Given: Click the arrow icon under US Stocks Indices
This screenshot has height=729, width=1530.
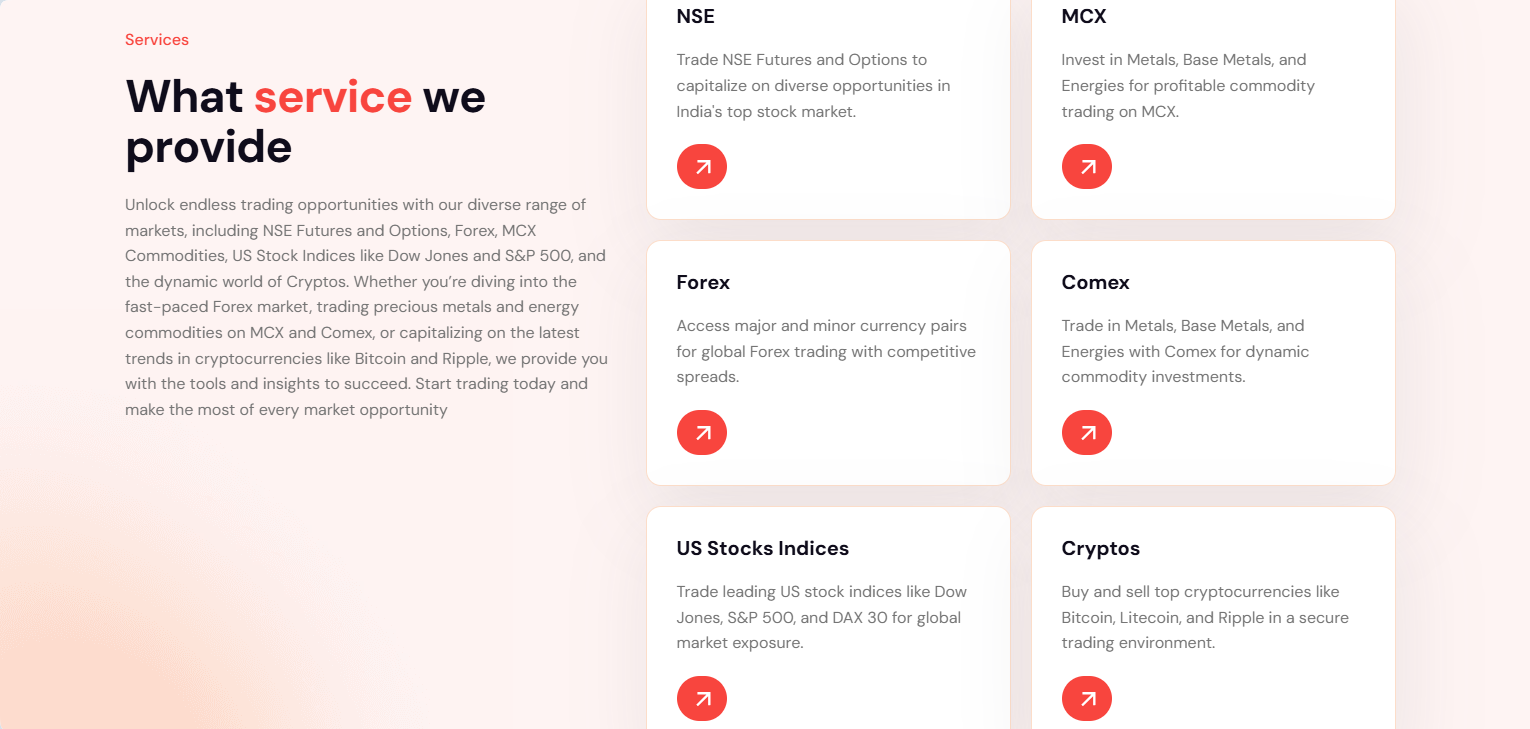Looking at the screenshot, I should point(702,699).
